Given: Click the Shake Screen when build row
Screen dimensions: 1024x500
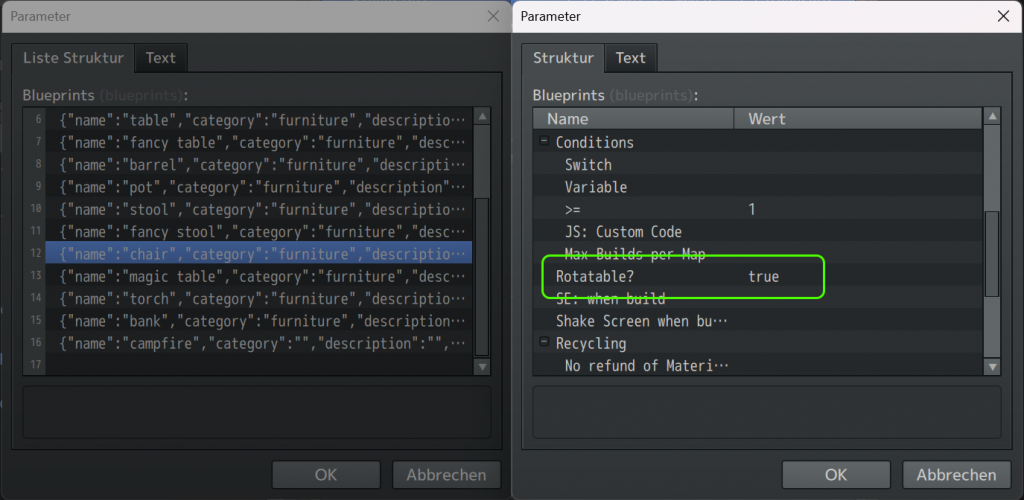Looking at the screenshot, I should 640,321.
